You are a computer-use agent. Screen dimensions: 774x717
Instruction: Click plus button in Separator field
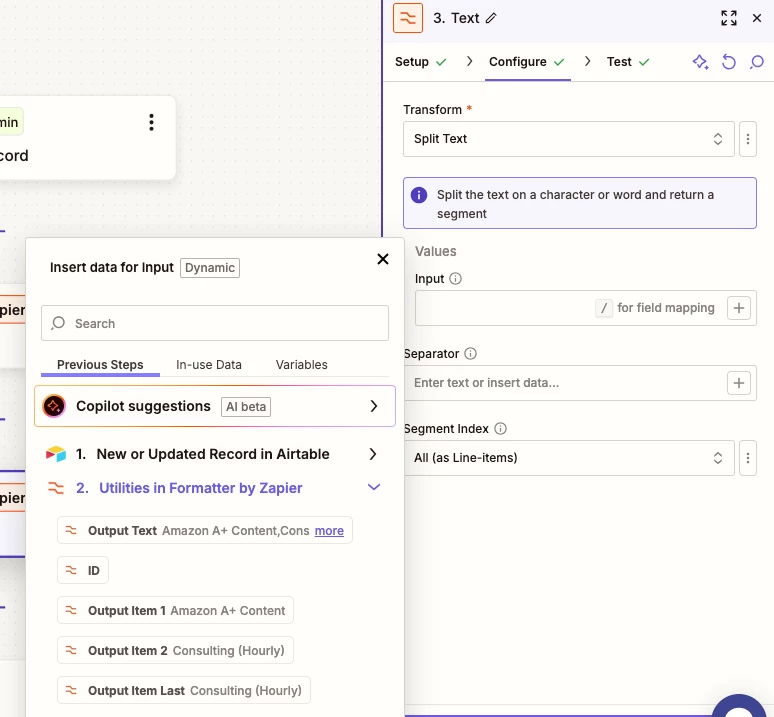coord(739,383)
